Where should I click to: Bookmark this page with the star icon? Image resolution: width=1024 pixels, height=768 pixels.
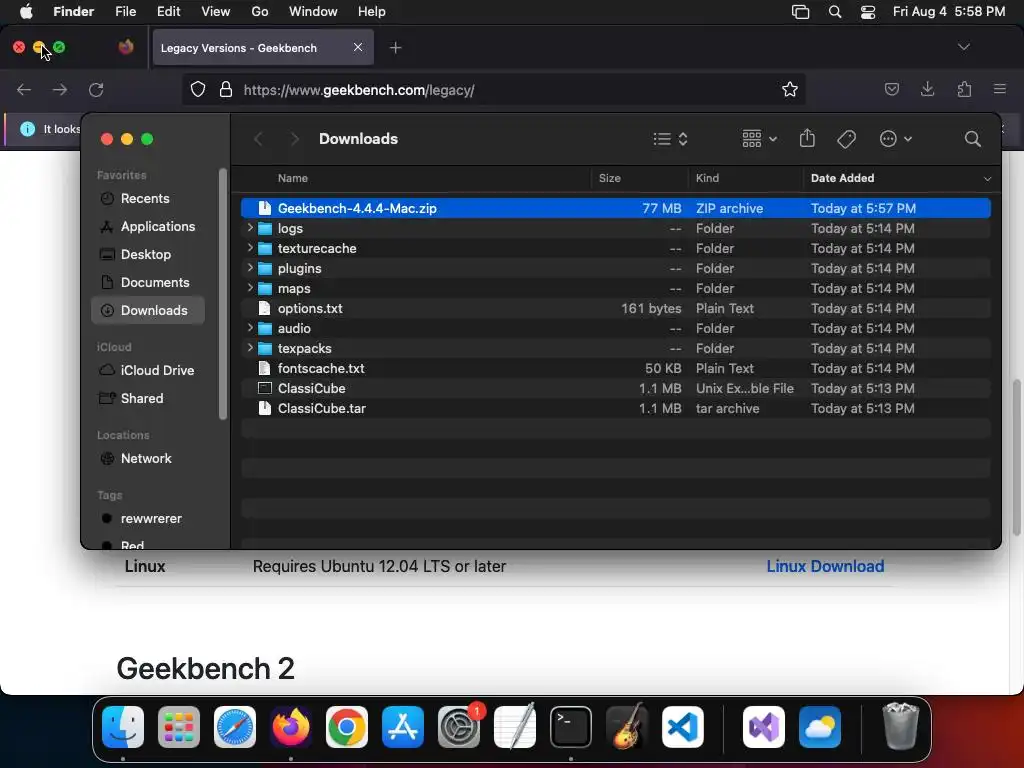coord(790,89)
